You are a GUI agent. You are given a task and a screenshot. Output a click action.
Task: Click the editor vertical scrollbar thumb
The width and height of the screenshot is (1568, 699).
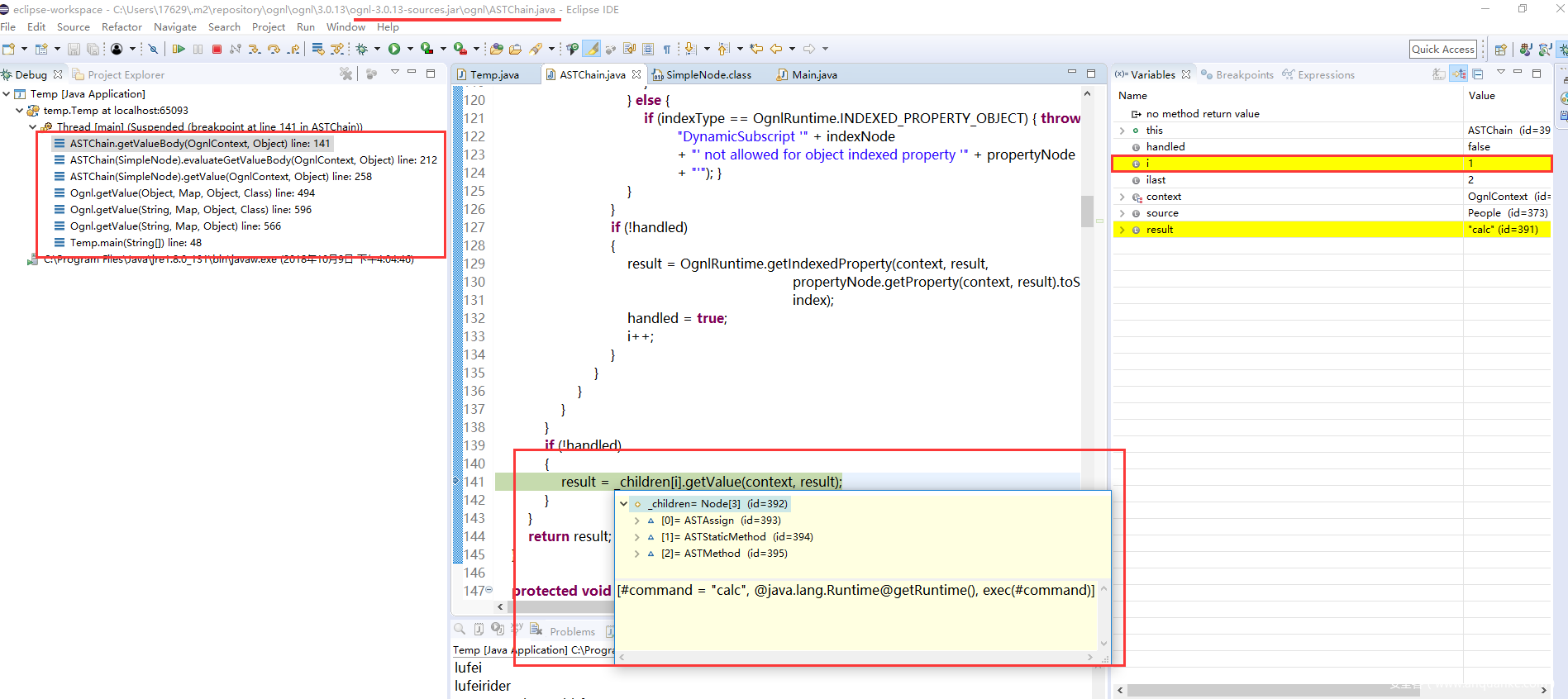(x=1087, y=211)
